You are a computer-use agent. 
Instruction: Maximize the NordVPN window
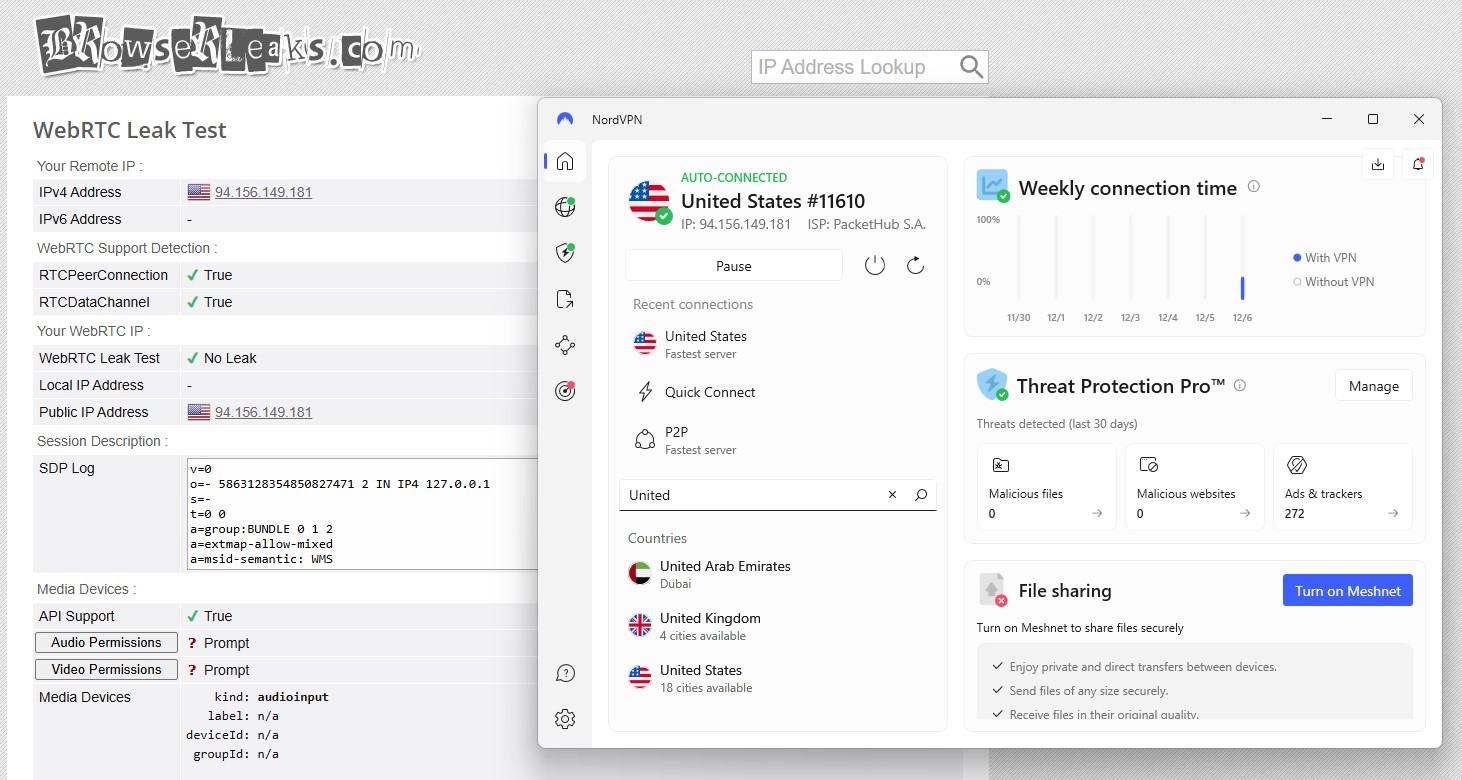click(1373, 119)
